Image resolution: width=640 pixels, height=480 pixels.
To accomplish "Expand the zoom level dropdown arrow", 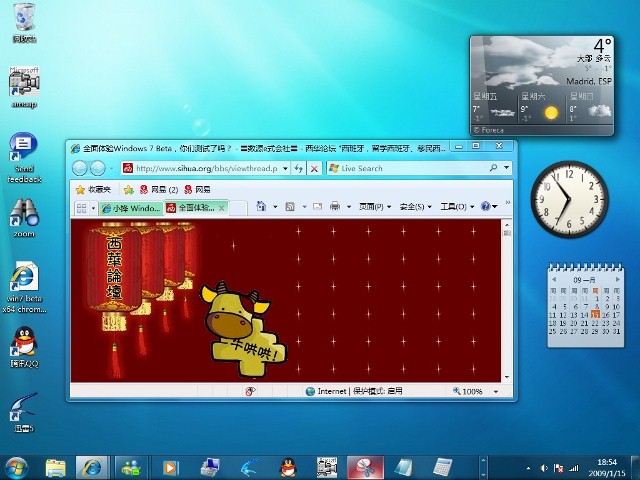I will [496, 392].
